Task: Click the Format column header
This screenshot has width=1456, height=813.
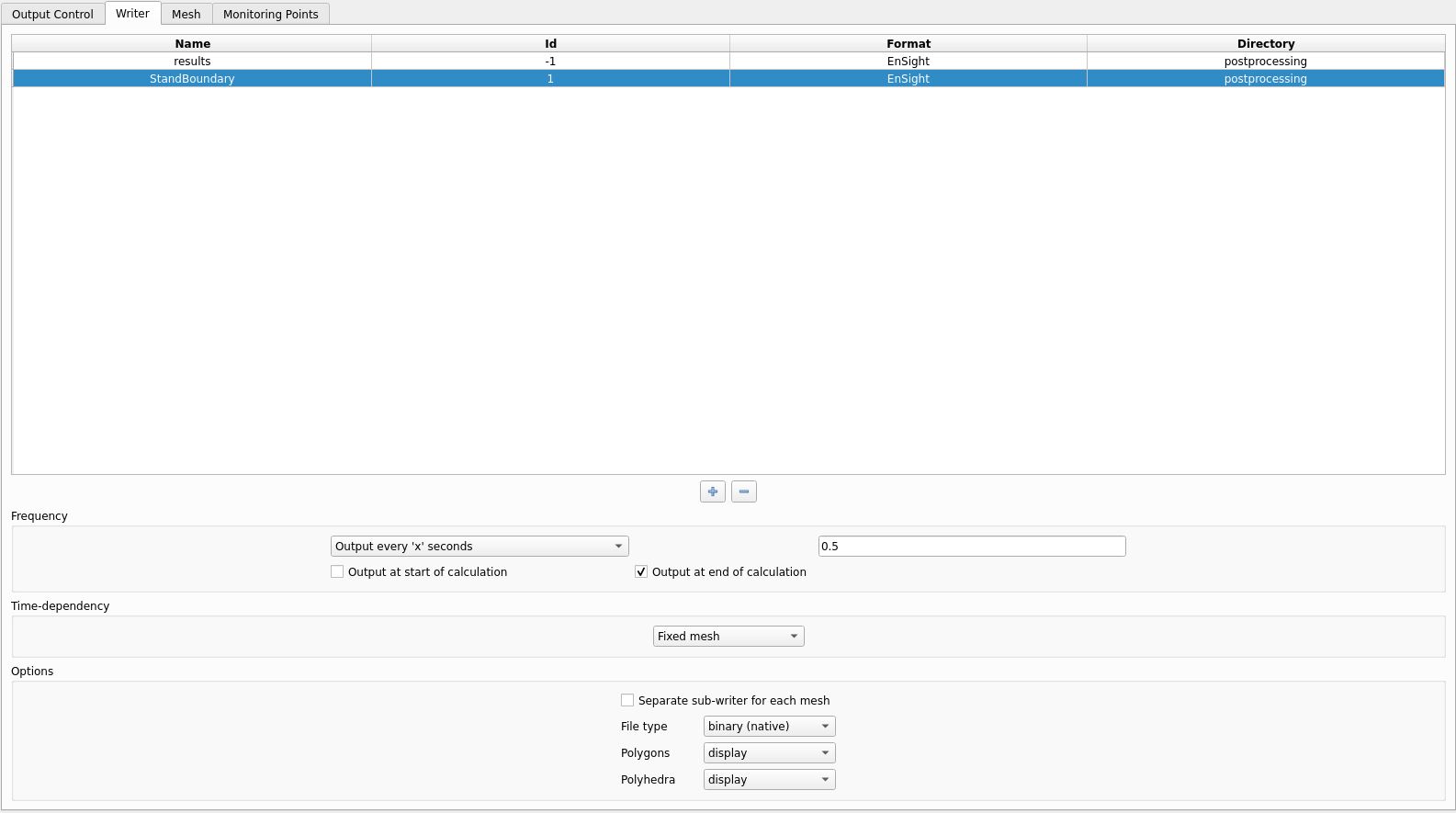Action: pyautogui.click(x=908, y=43)
